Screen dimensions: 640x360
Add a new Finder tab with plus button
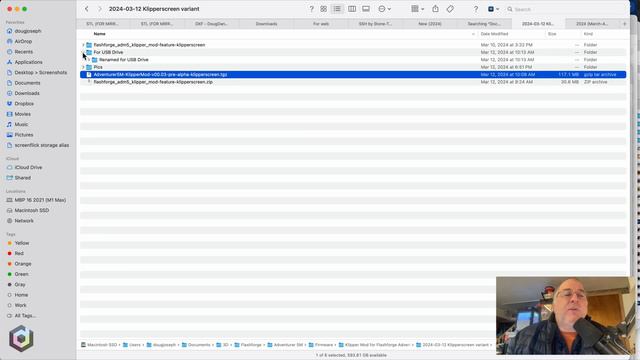[x=624, y=24]
